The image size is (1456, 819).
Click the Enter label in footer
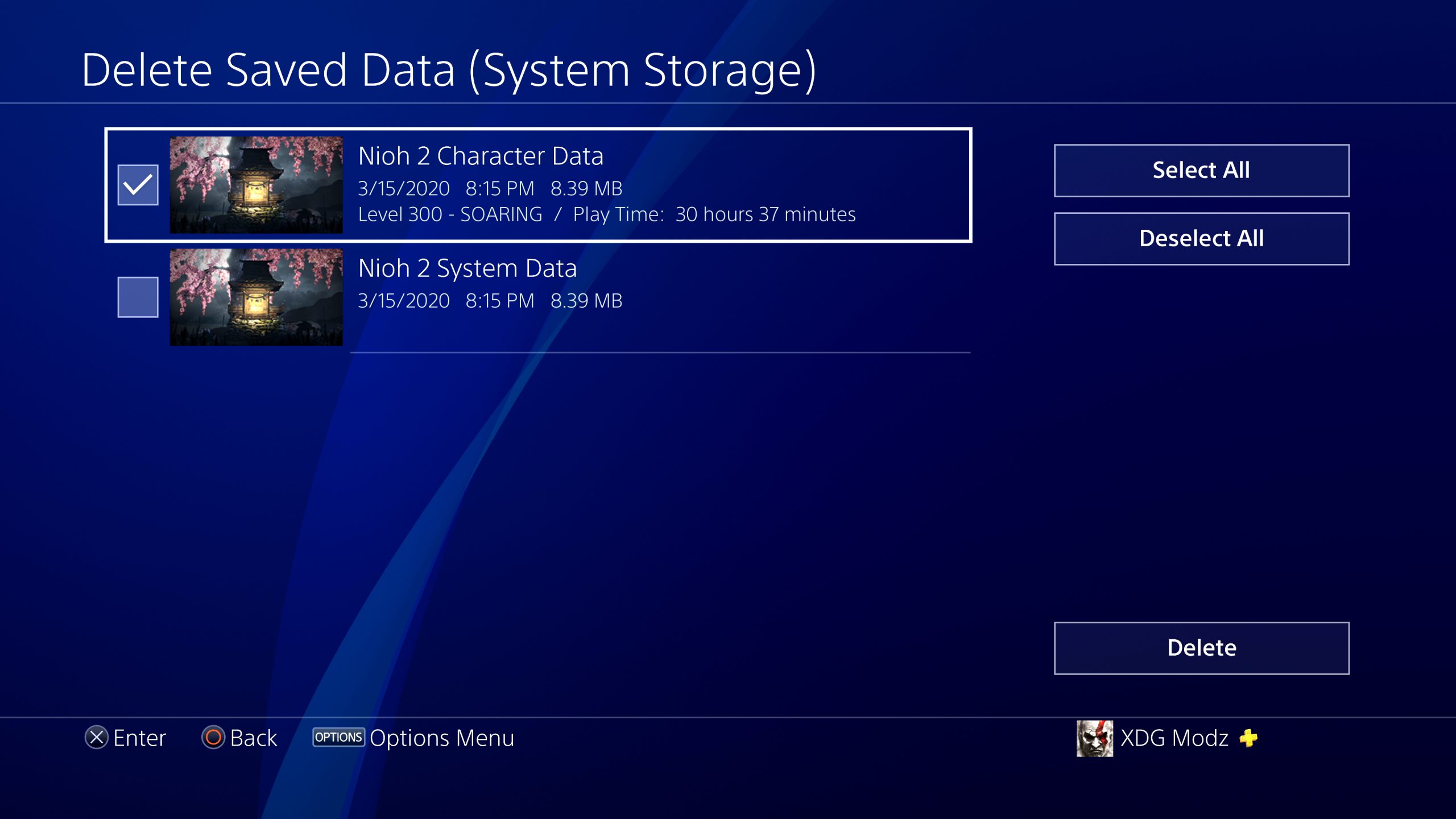click(140, 738)
